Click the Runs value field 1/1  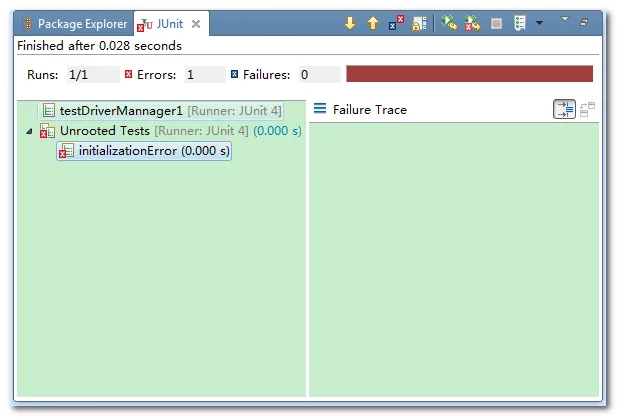[x=93, y=74]
